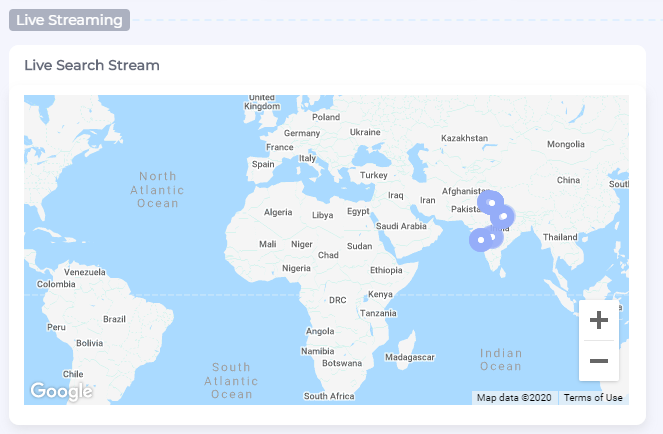Click Mongolia on the map

pos(565,144)
